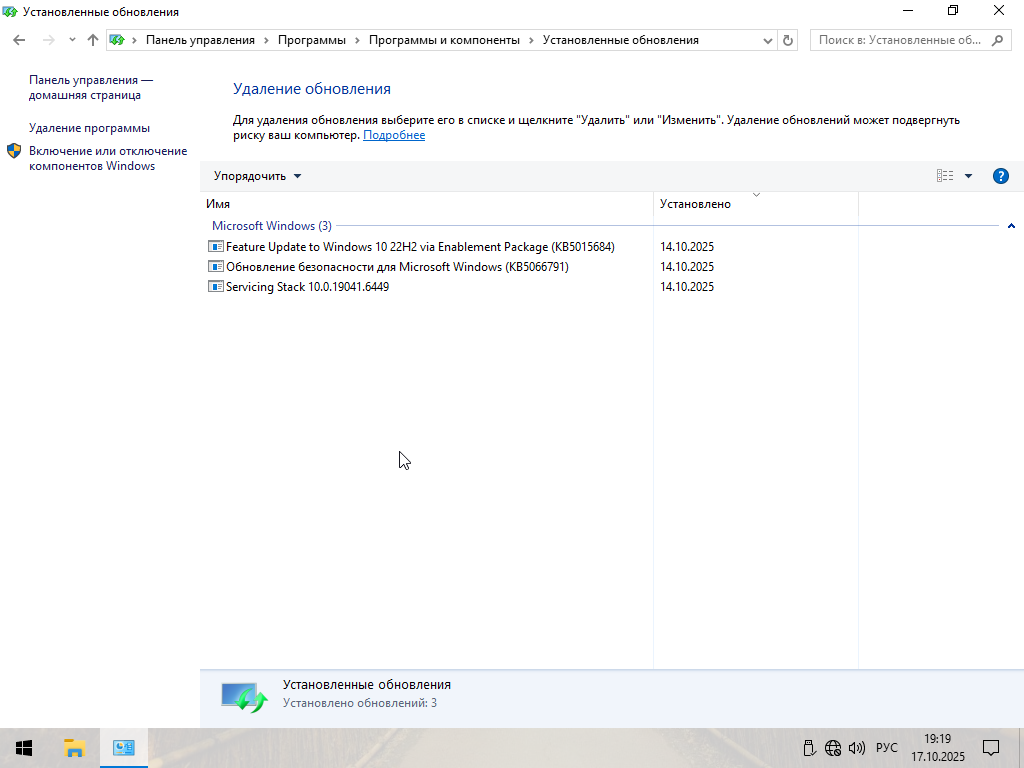Open the help question mark icon
The height and width of the screenshot is (768, 1024).
click(x=1000, y=176)
